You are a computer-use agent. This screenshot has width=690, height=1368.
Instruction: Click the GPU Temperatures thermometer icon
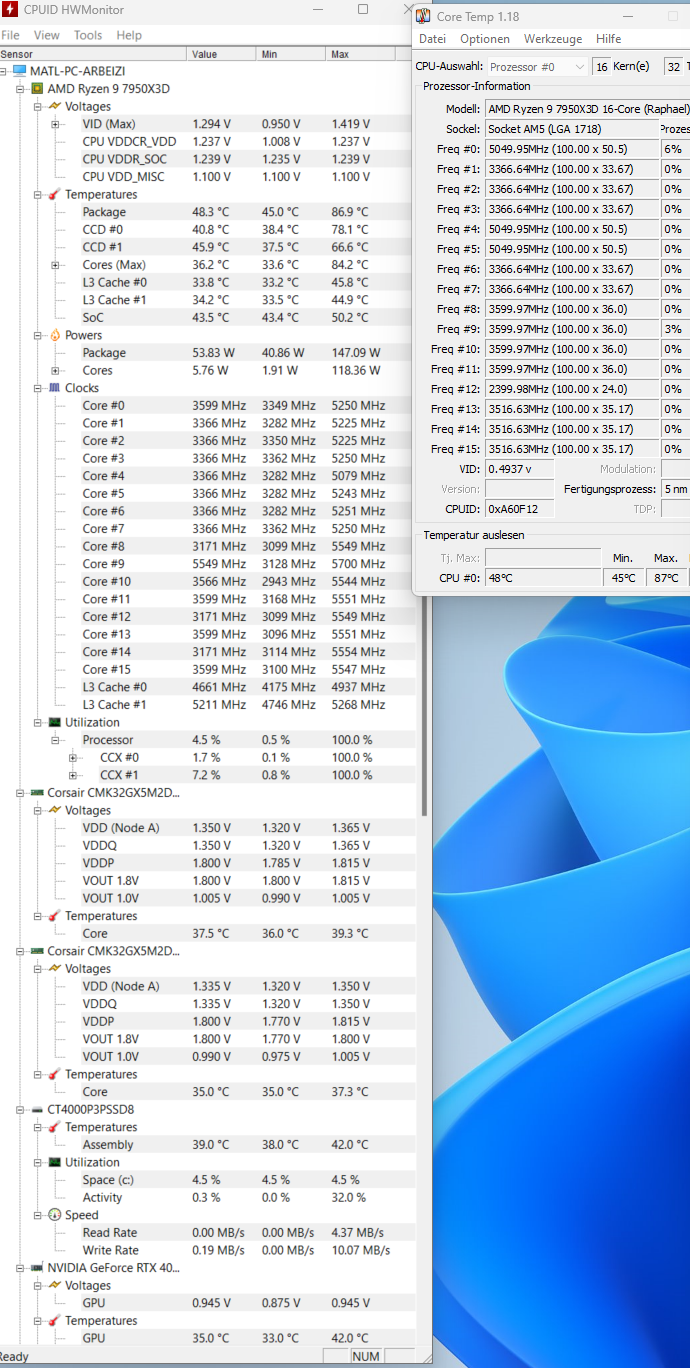click(x=54, y=1320)
